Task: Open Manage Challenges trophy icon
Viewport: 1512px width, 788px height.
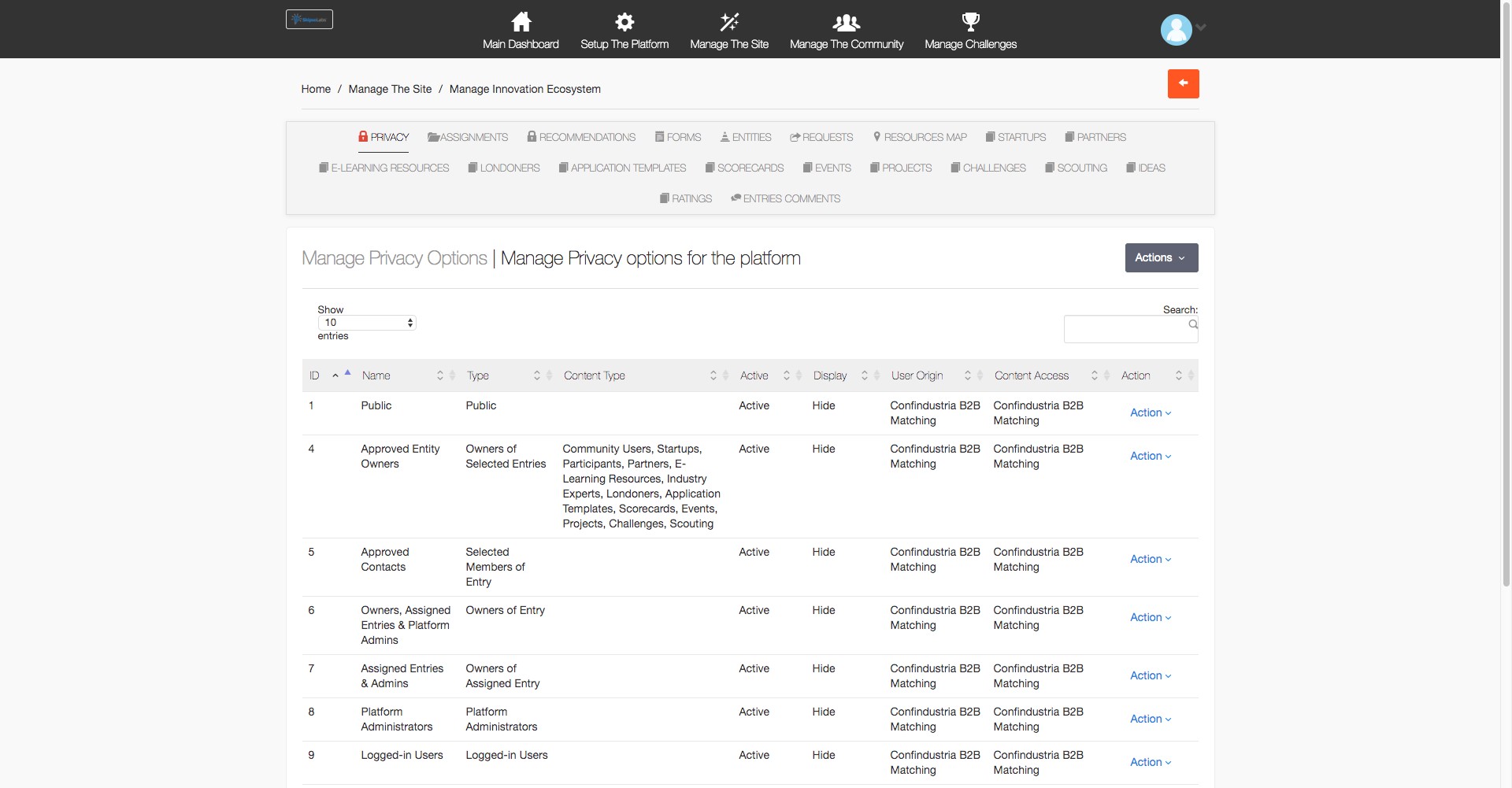Action: (x=971, y=21)
